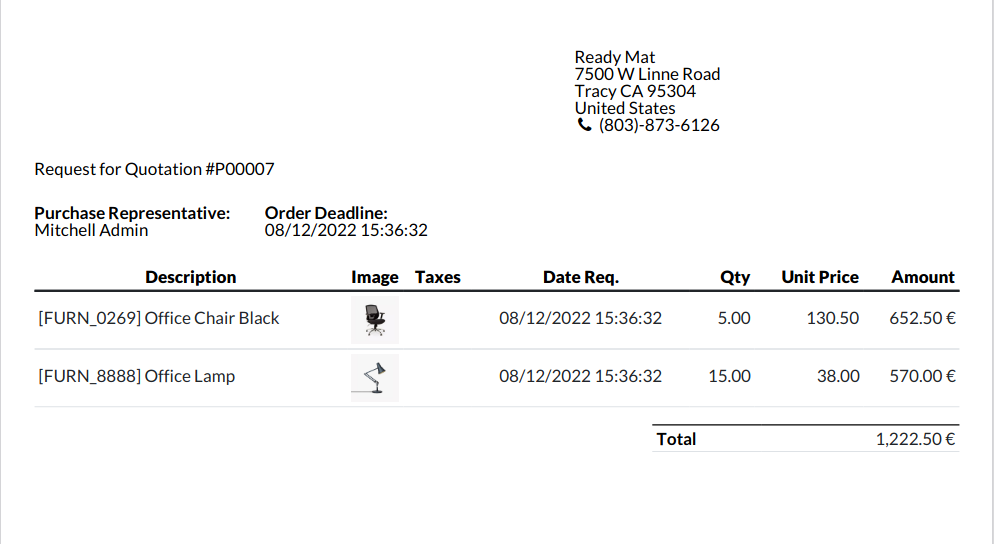
Task: Select the Description column header
Action: pos(190,277)
